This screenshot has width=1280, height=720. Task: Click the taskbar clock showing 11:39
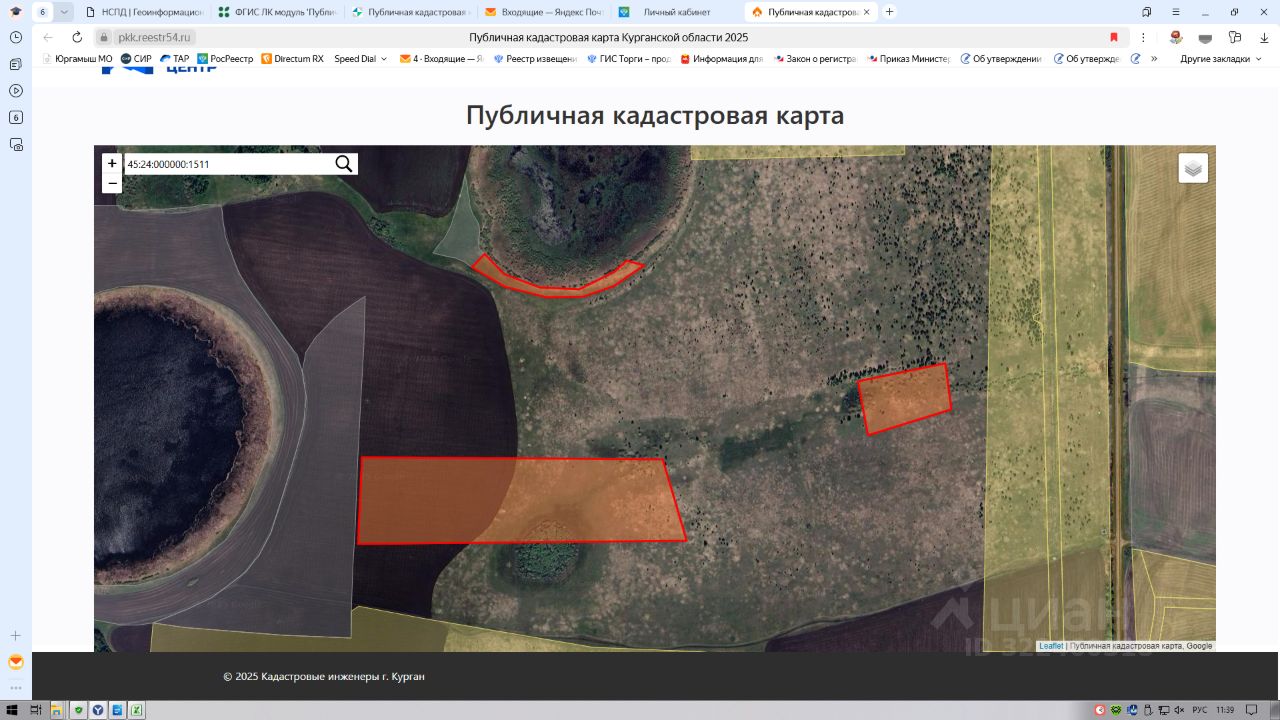coord(1225,710)
